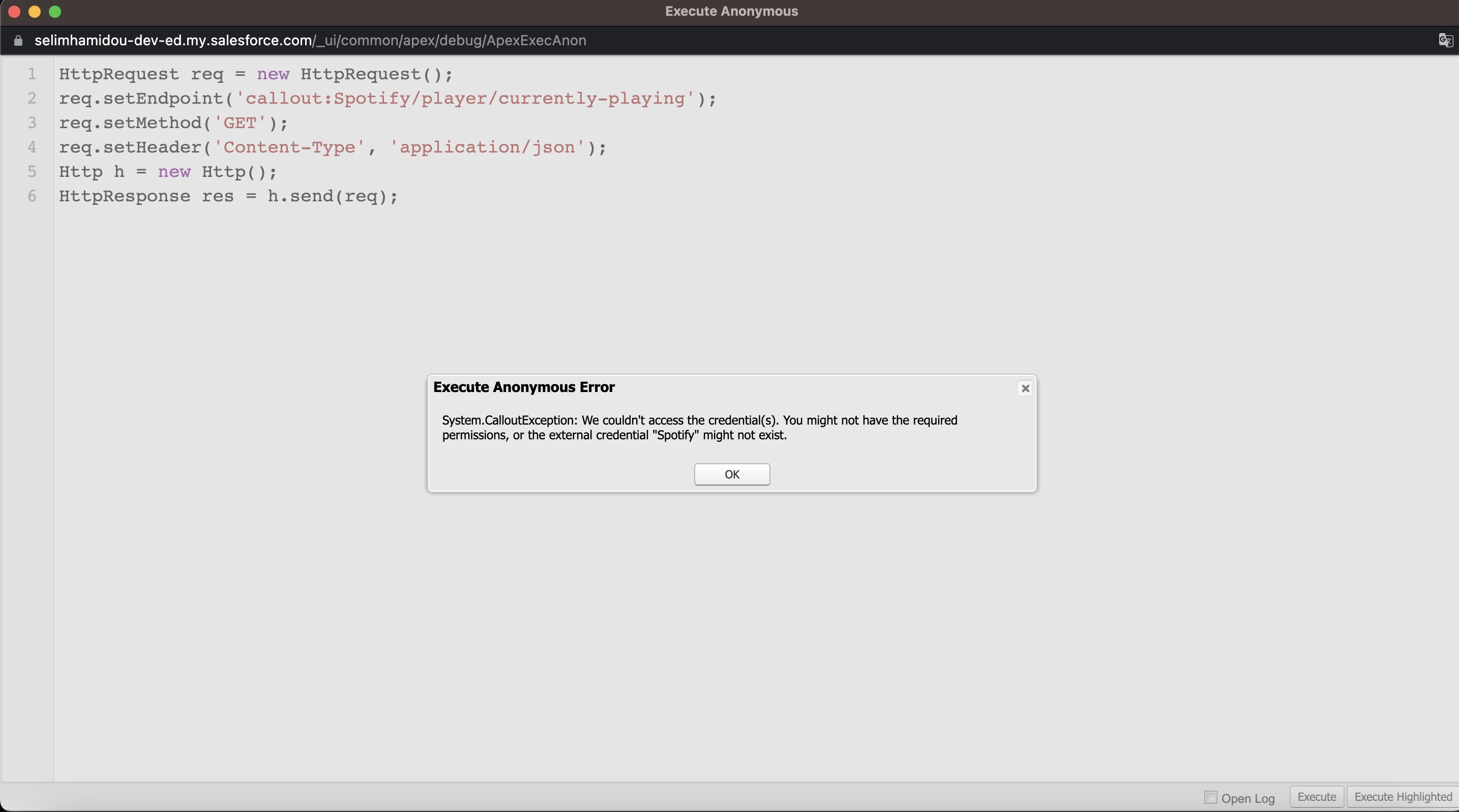1459x812 pixels.
Task: Click the line 'Http h = new Http();'
Action: [x=168, y=171]
